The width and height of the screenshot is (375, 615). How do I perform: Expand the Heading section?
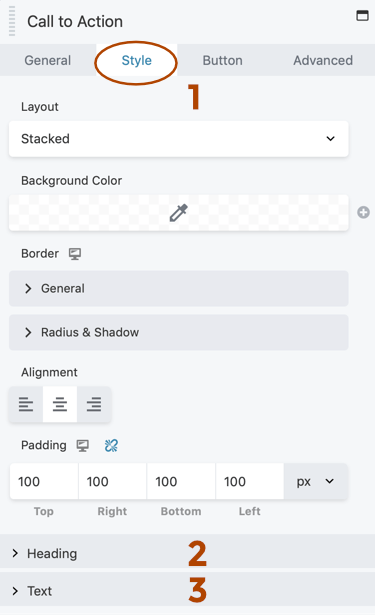tap(188, 553)
